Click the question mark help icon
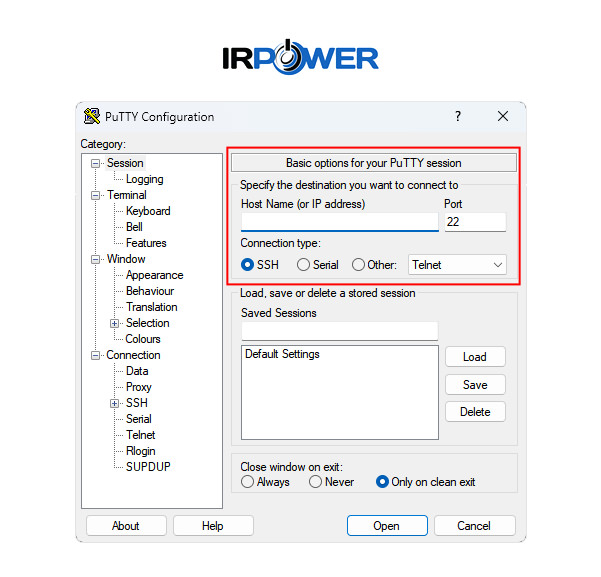601x577 pixels. pos(458,116)
